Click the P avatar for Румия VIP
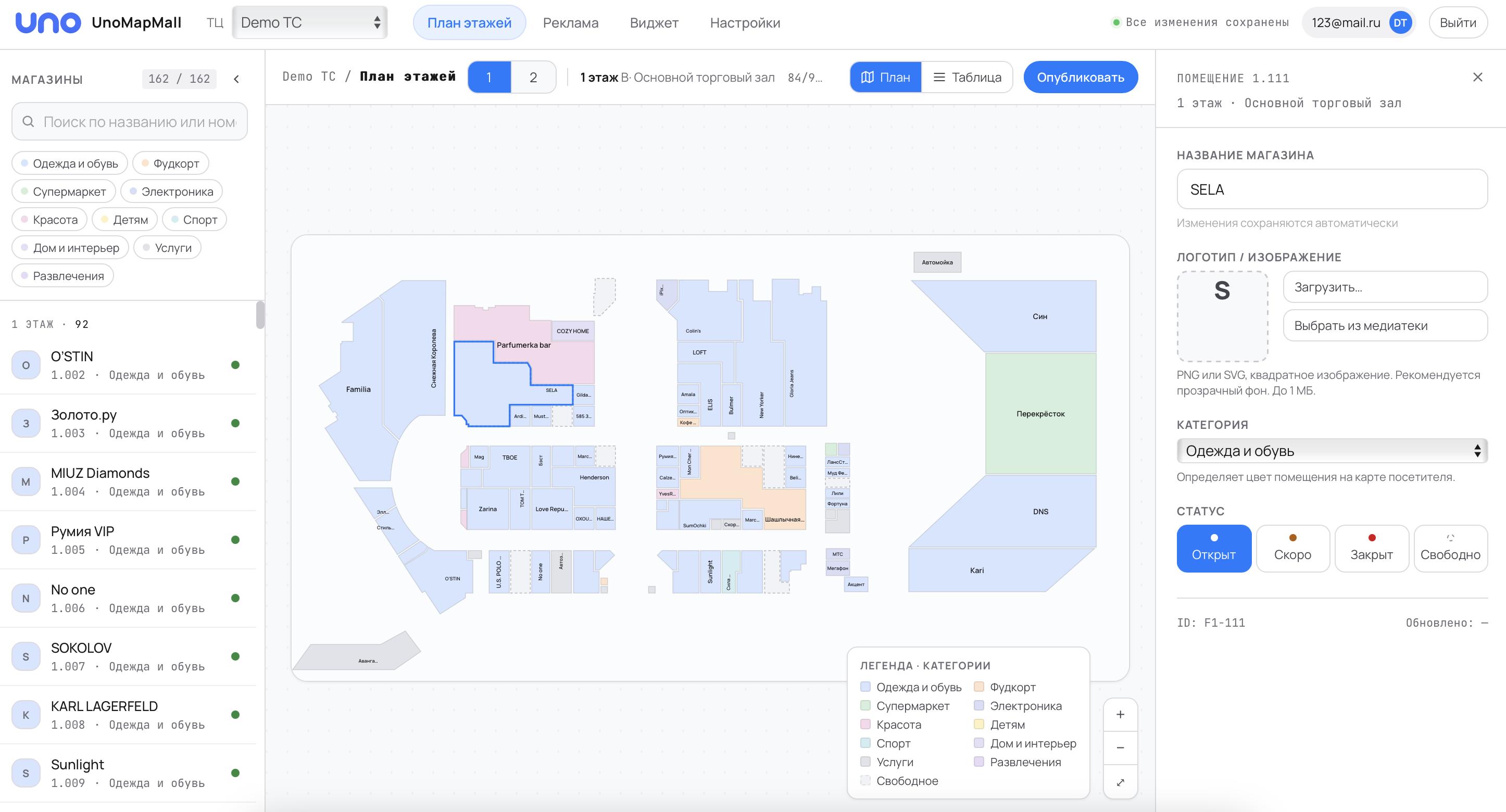Viewport: 1506px width, 812px height. [x=26, y=540]
